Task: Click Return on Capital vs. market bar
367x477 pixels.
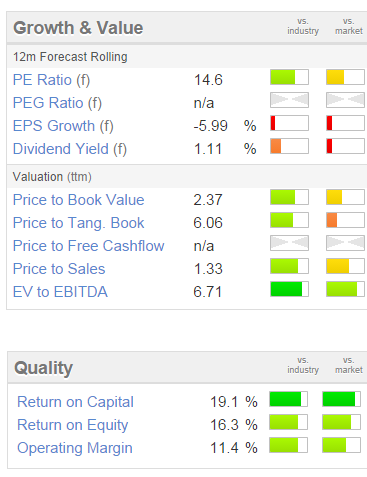Action: tap(341, 399)
